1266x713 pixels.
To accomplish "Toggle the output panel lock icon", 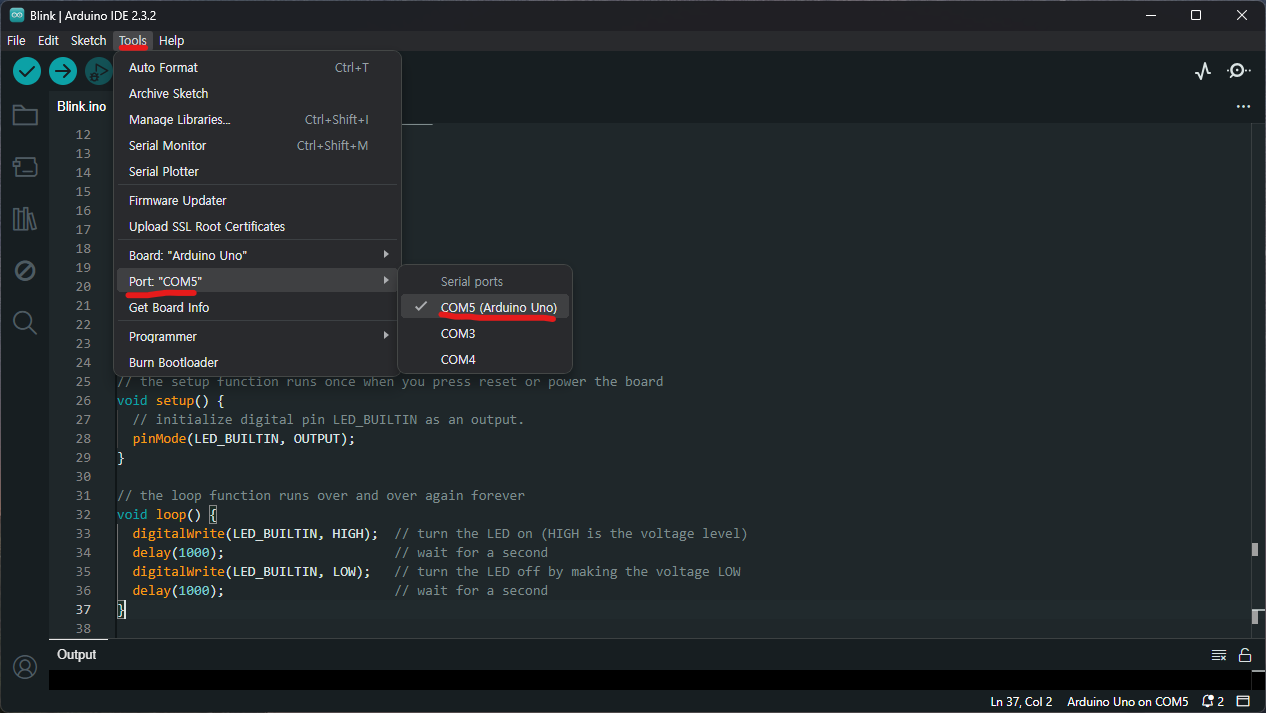I will [x=1245, y=655].
